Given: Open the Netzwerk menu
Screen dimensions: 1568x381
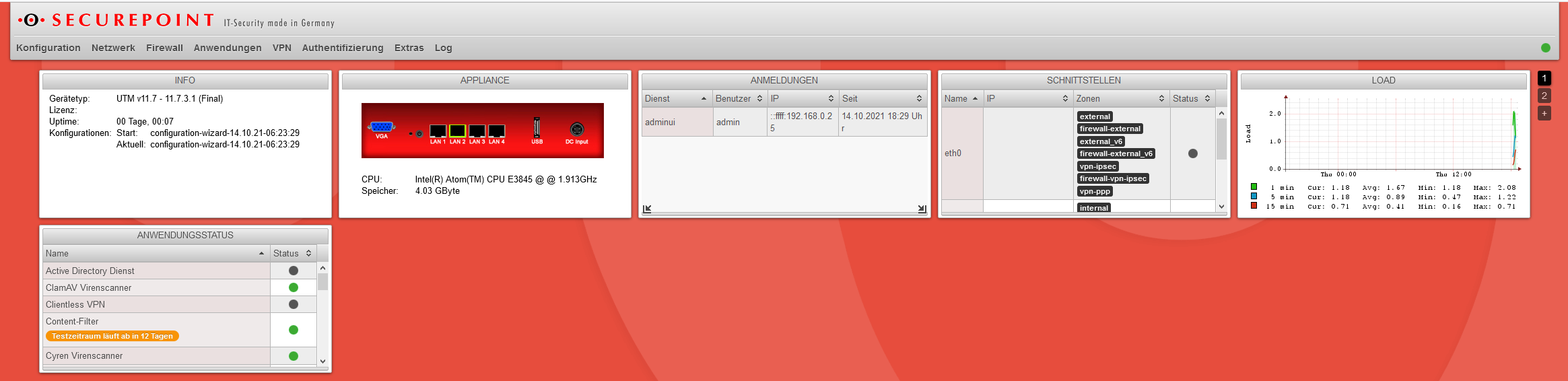Looking at the screenshot, I should (113, 48).
